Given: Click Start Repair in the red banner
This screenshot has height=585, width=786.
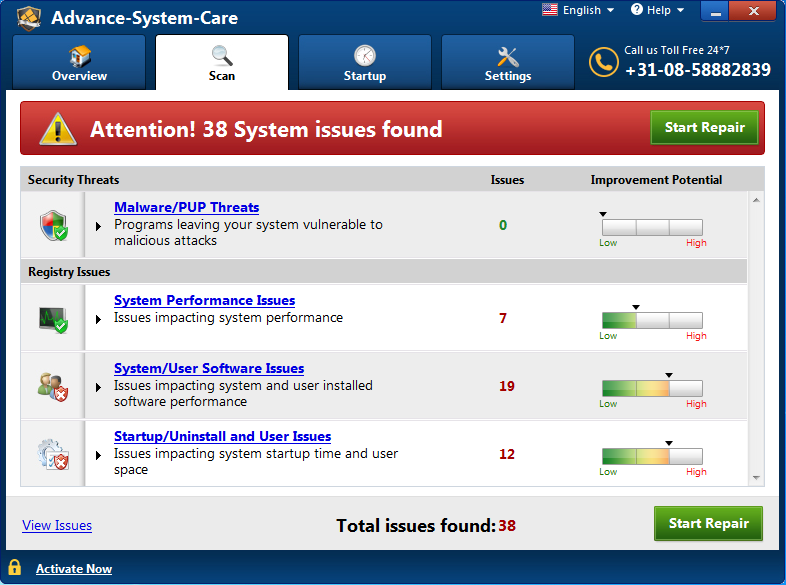Looking at the screenshot, I should pyautogui.click(x=704, y=127).
